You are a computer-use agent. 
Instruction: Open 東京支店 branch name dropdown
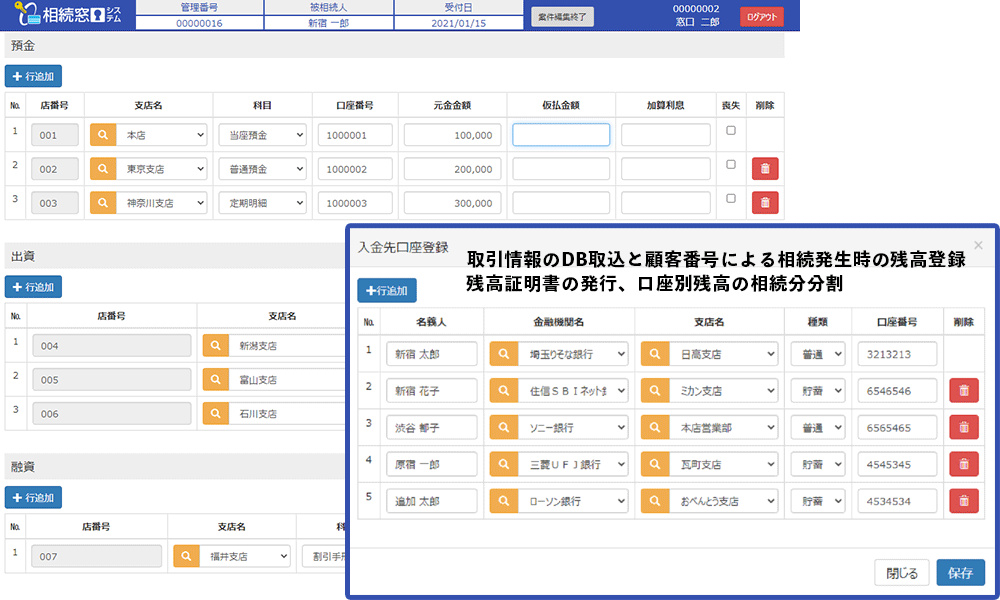(x=162, y=169)
